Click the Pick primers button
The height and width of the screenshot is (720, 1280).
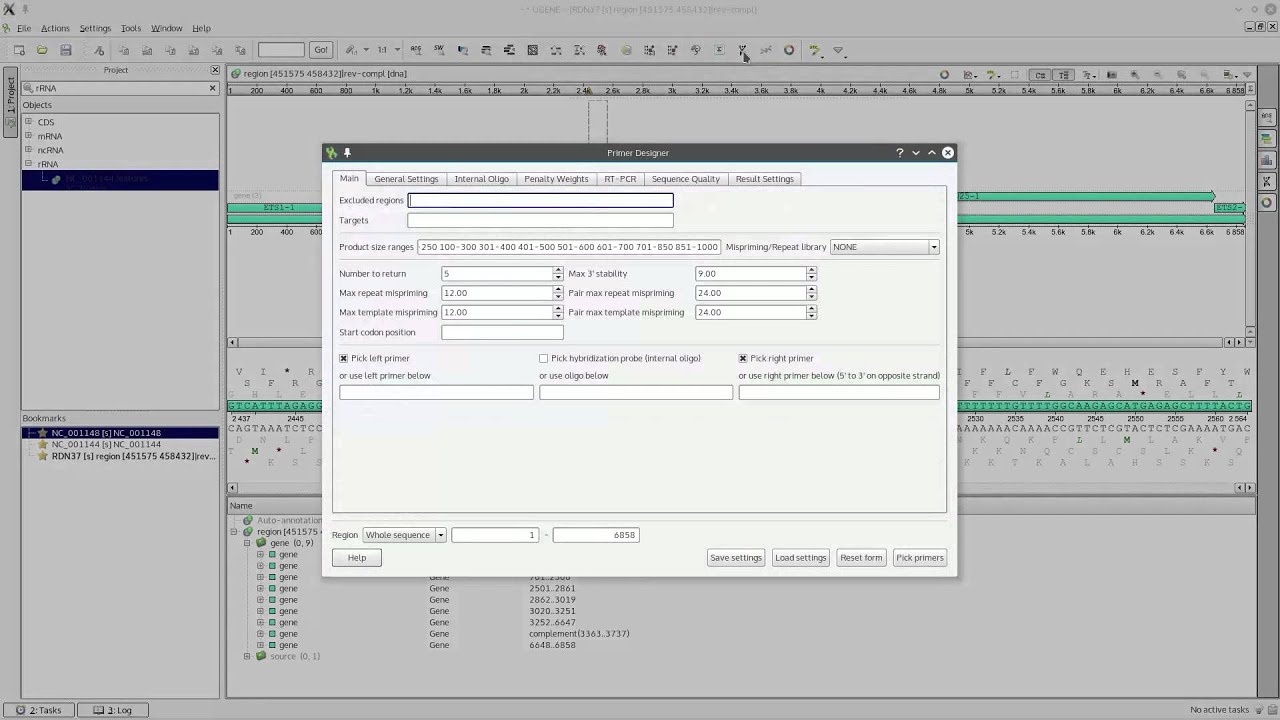[x=920, y=558]
